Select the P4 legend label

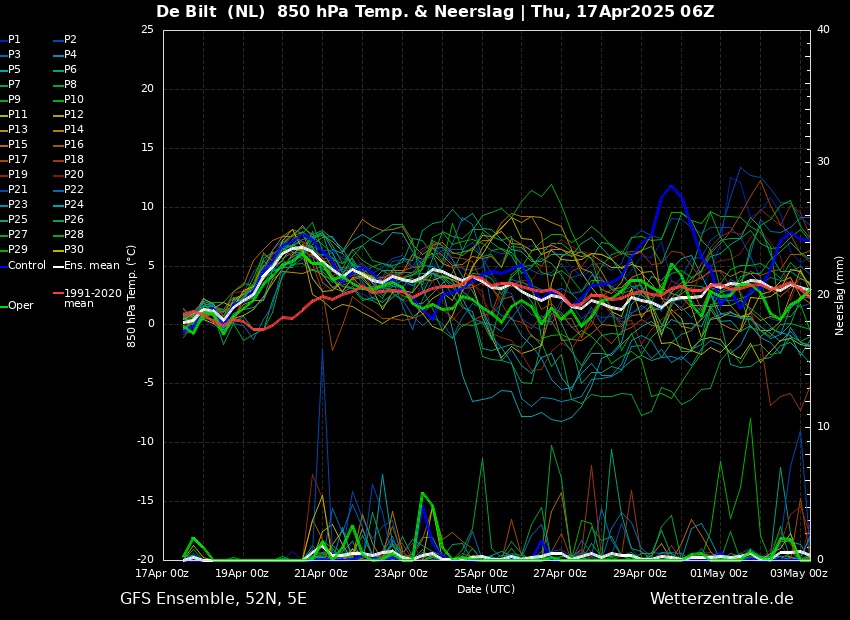coord(66,55)
